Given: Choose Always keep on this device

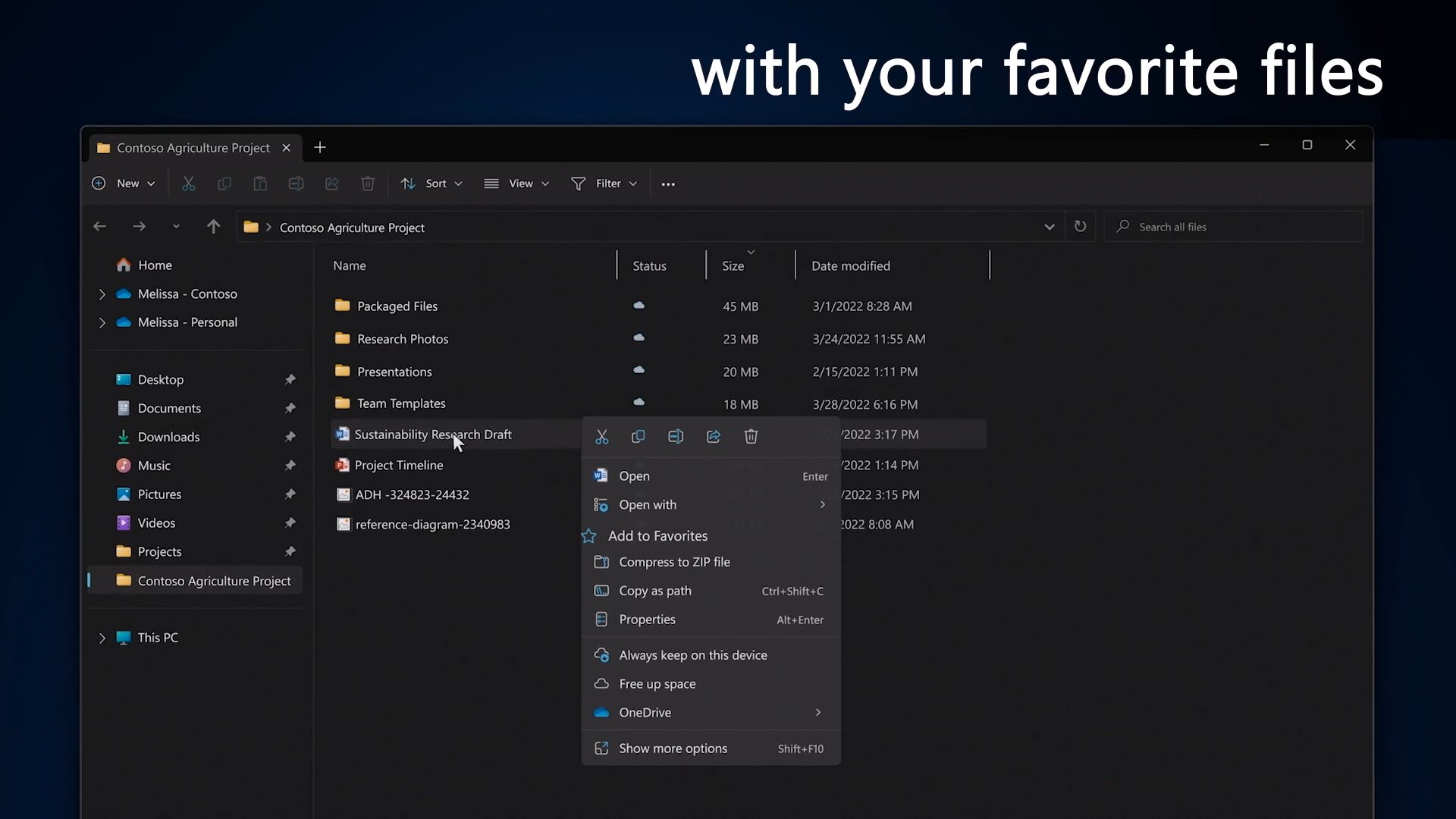Looking at the screenshot, I should pyautogui.click(x=711, y=655).
